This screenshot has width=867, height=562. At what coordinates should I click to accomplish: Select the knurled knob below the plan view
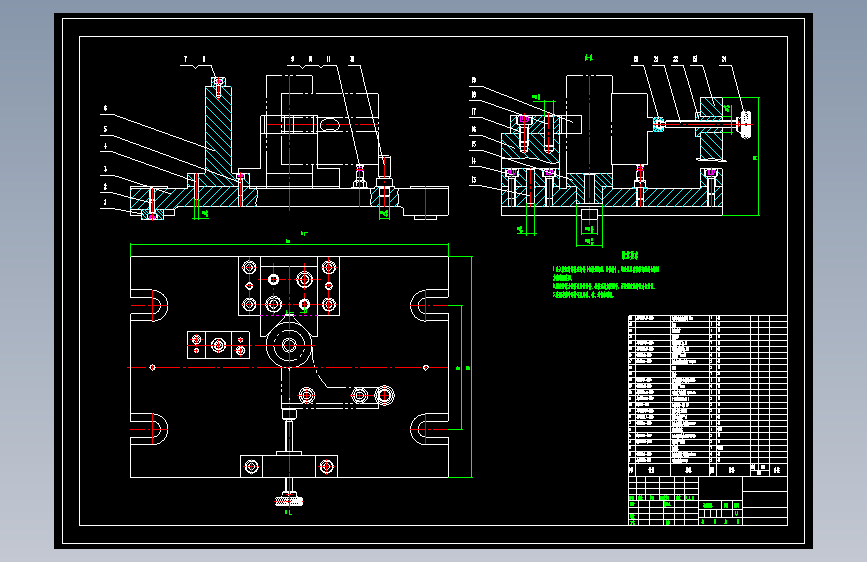click(289, 501)
